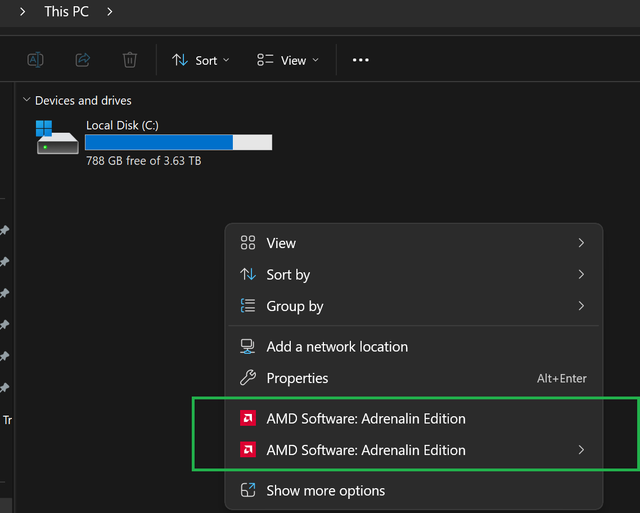Open the See more ellipsis menu
The width and height of the screenshot is (640, 513).
[x=360, y=60]
